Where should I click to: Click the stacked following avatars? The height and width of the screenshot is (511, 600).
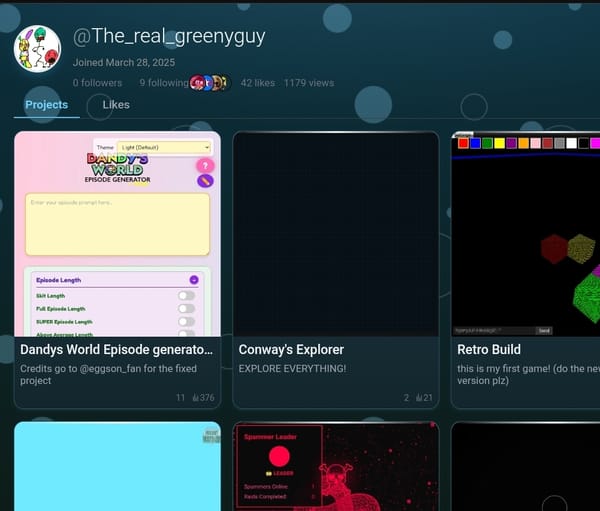(210, 82)
